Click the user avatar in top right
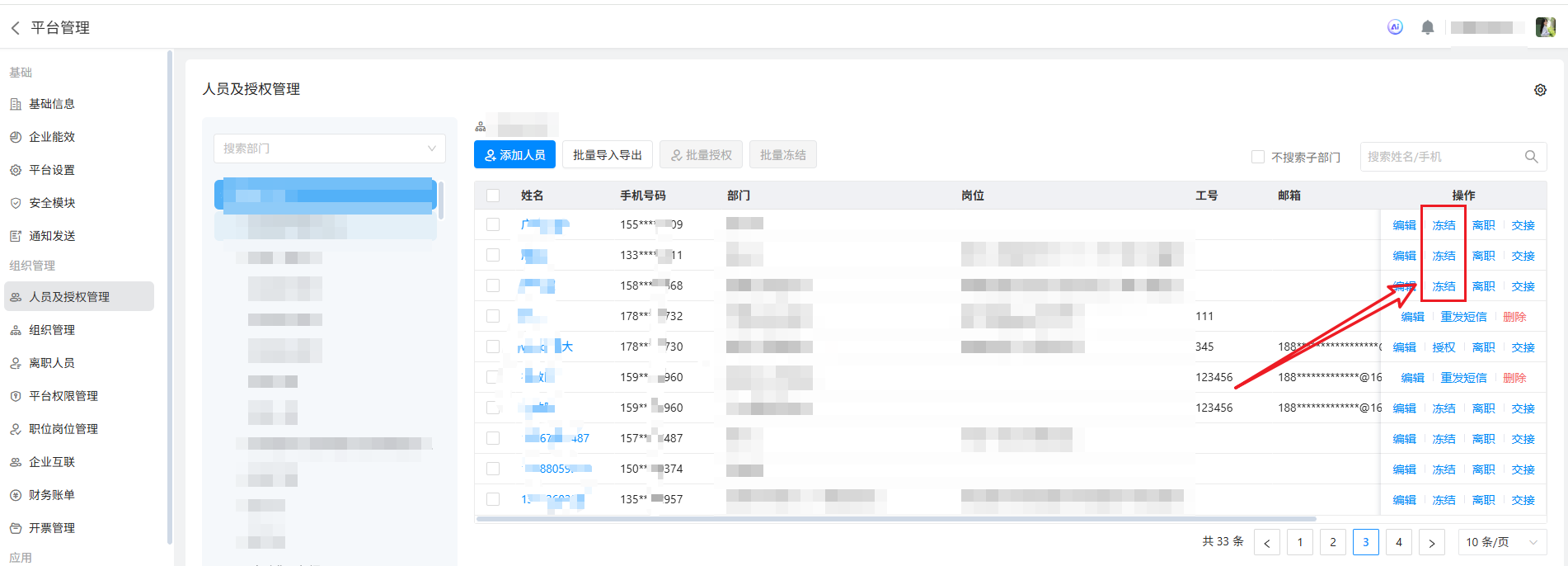Screen dimensions: 1568x566 pos(1545,27)
